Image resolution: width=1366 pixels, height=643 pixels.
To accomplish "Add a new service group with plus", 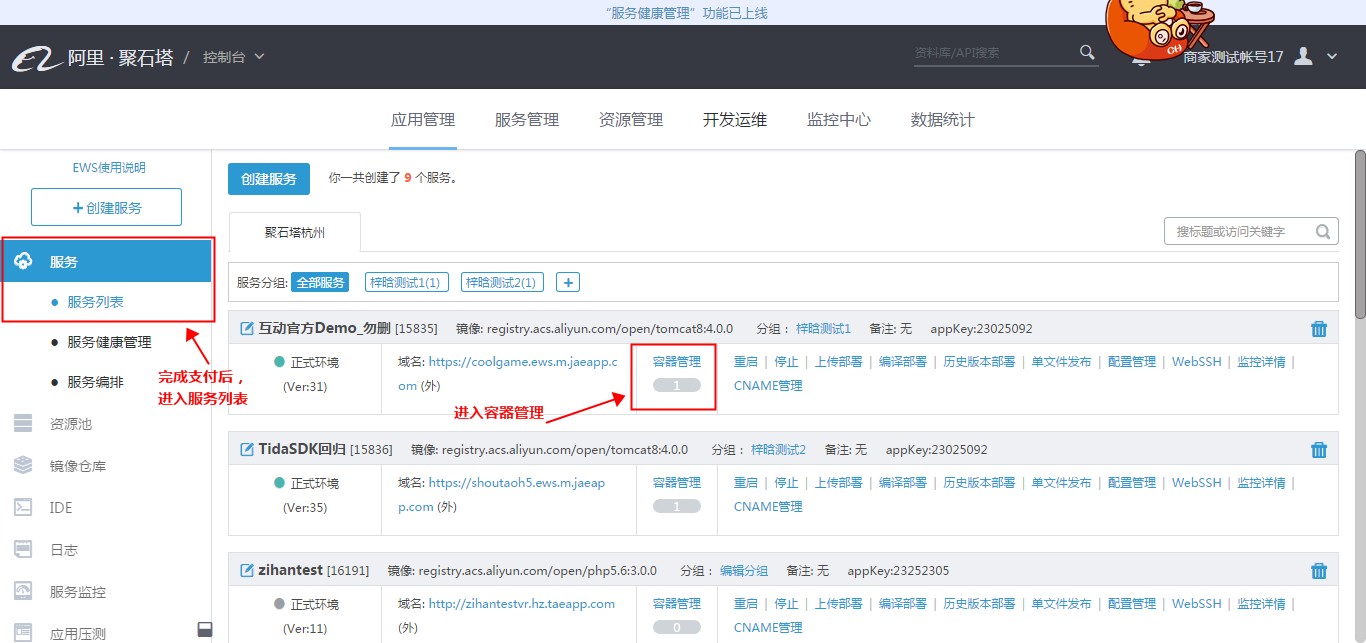I will 568,283.
